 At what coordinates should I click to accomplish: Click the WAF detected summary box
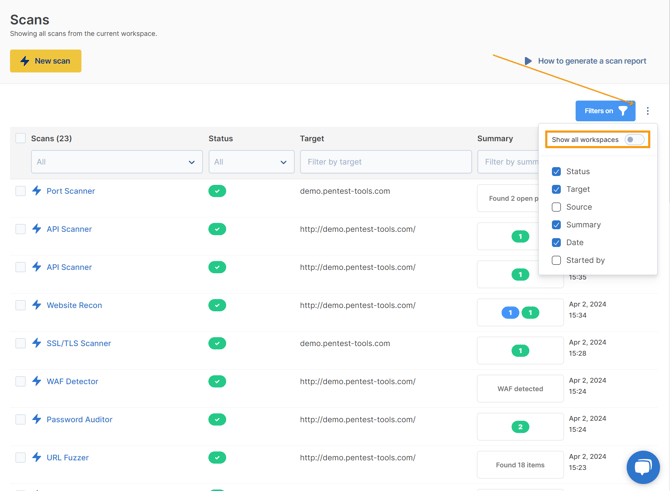click(x=520, y=388)
